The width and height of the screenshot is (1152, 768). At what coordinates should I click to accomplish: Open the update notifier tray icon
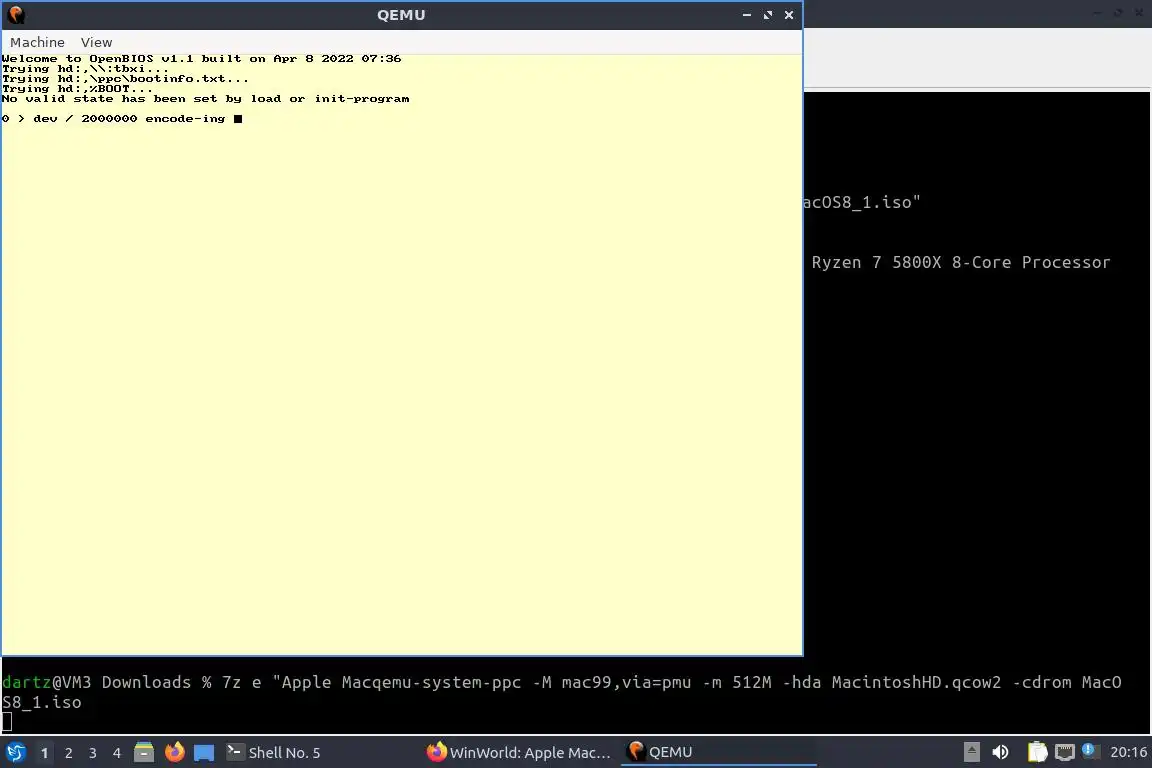tap(1091, 751)
